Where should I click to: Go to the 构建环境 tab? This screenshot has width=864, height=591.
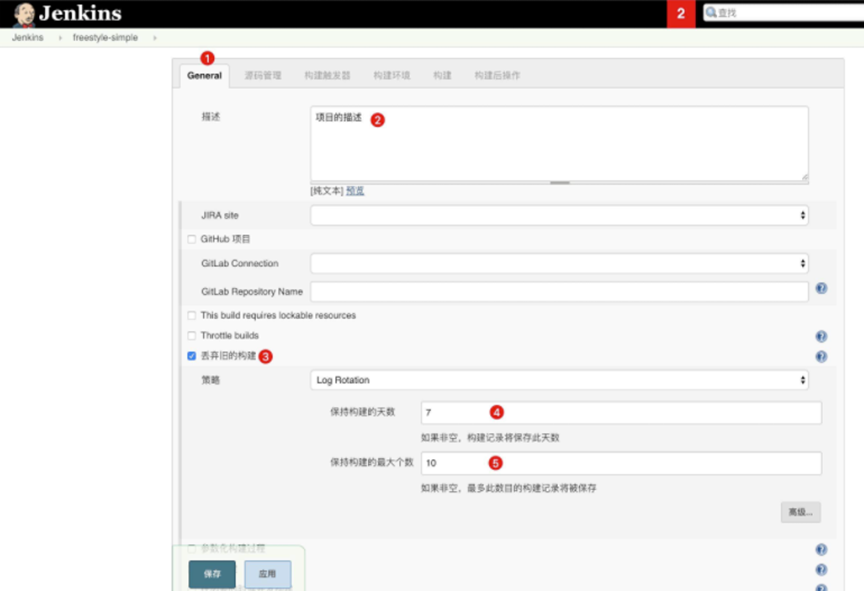392,75
